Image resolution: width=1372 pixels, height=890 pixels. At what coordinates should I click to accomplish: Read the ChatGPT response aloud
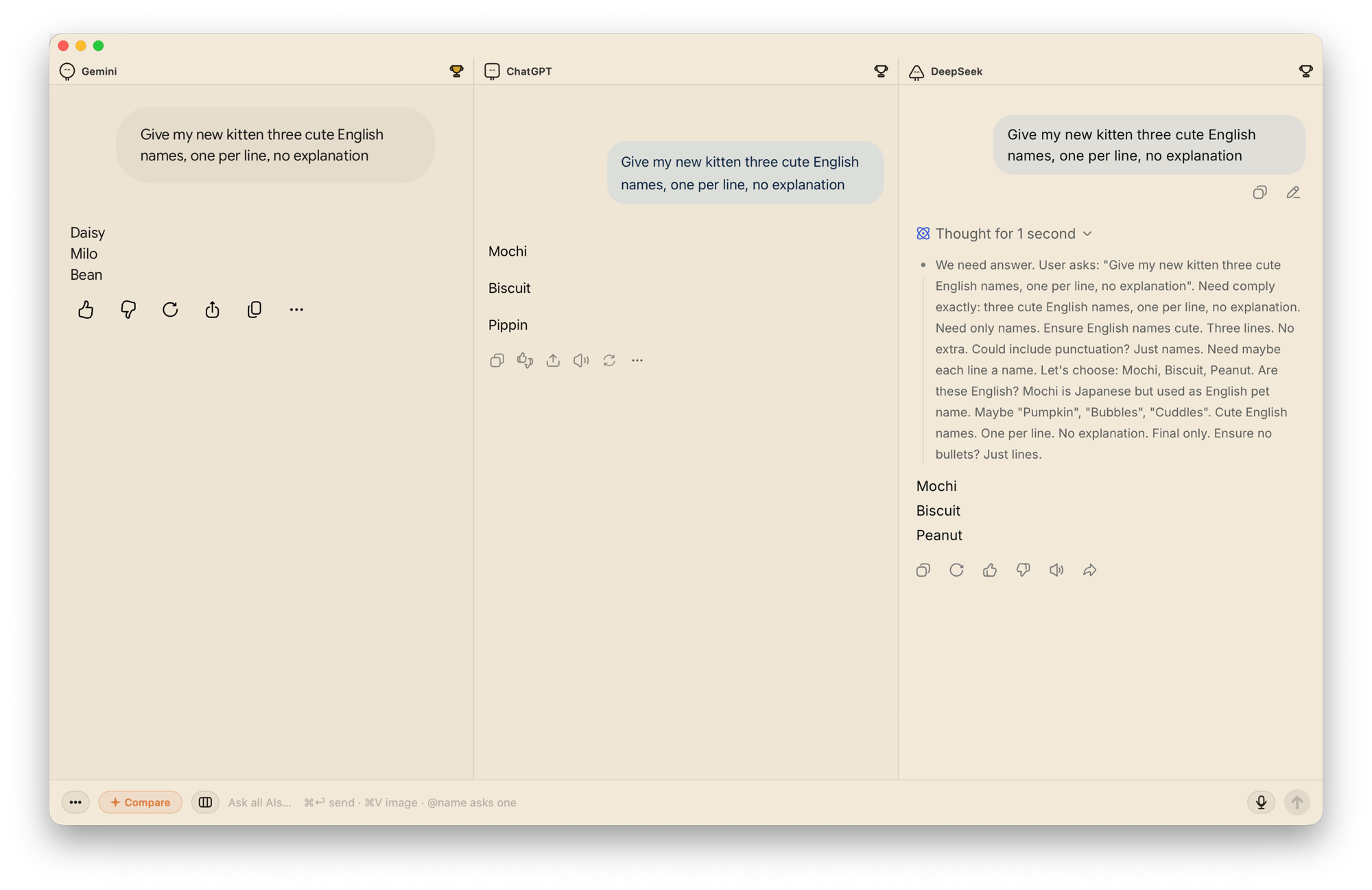(x=581, y=360)
